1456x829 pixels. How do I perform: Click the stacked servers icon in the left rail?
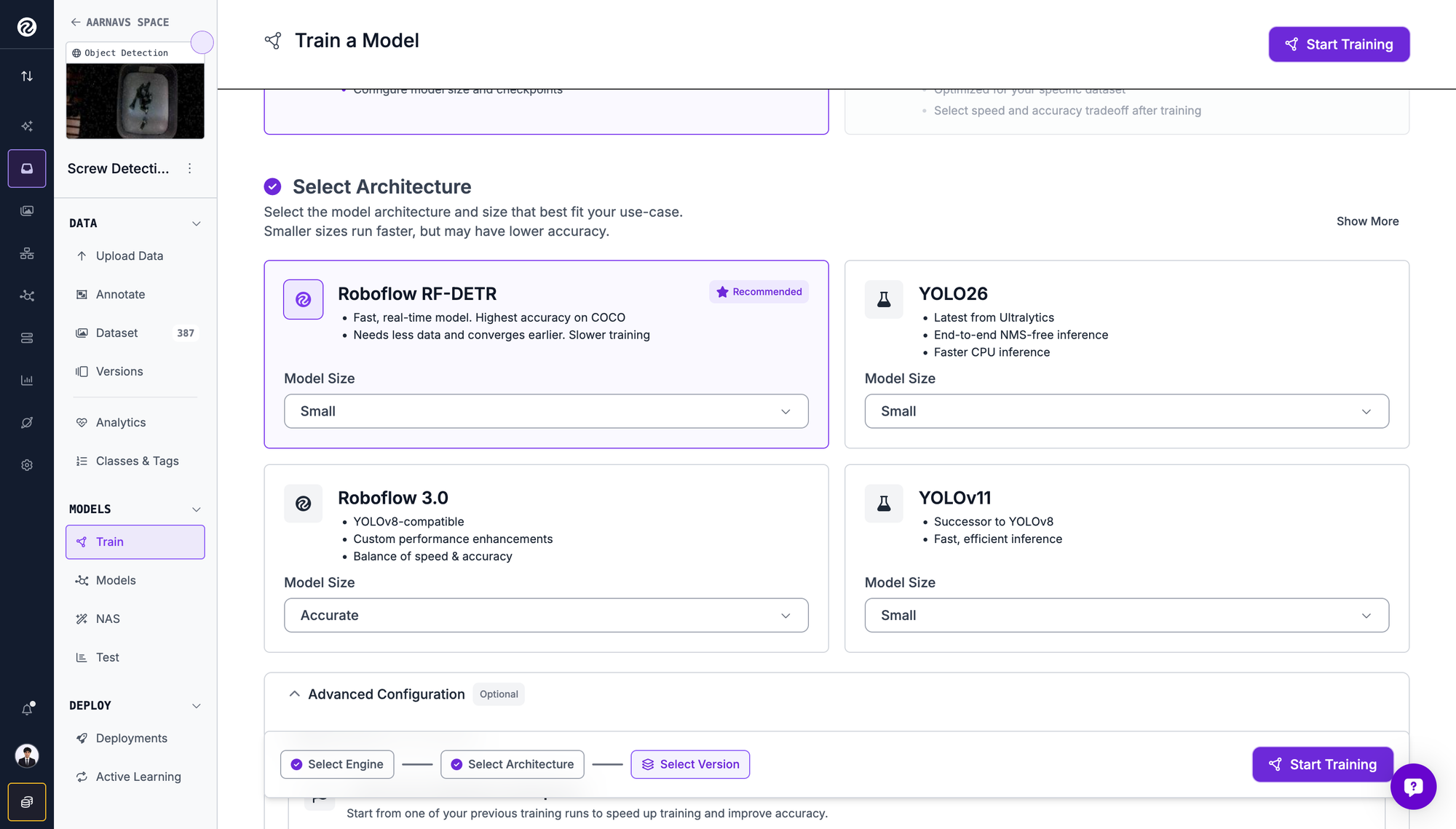tap(27, 338)
